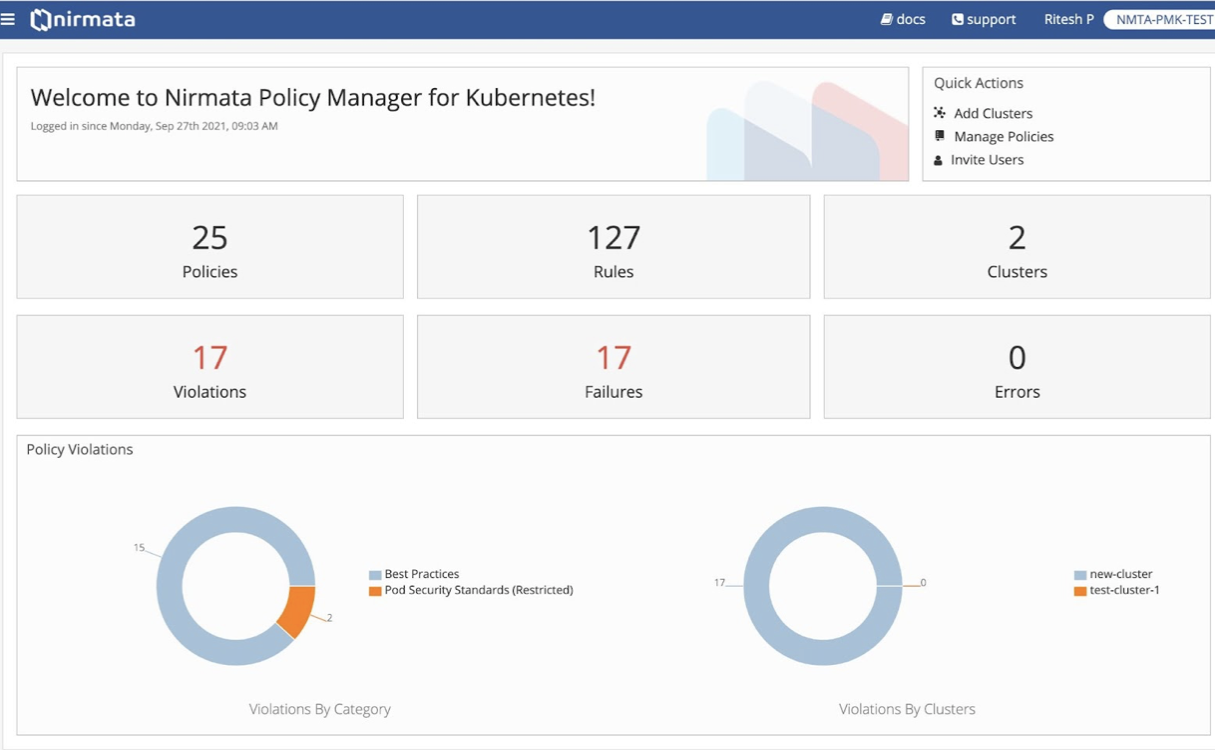Click the Pod Security Standards legend swatch
This screenshot has width=1215, height=750.
pyautogui.click(x=375, y=591)
